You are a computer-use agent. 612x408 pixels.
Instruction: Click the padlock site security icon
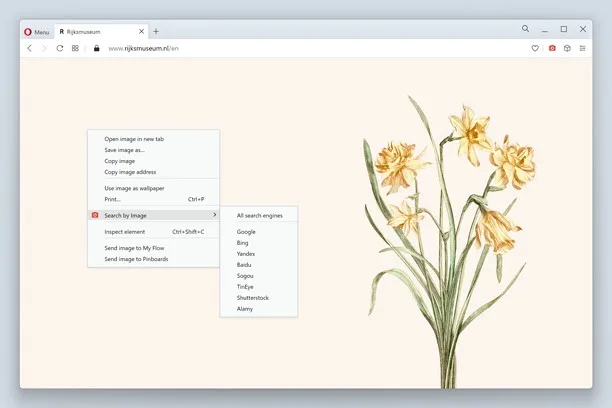96,48
